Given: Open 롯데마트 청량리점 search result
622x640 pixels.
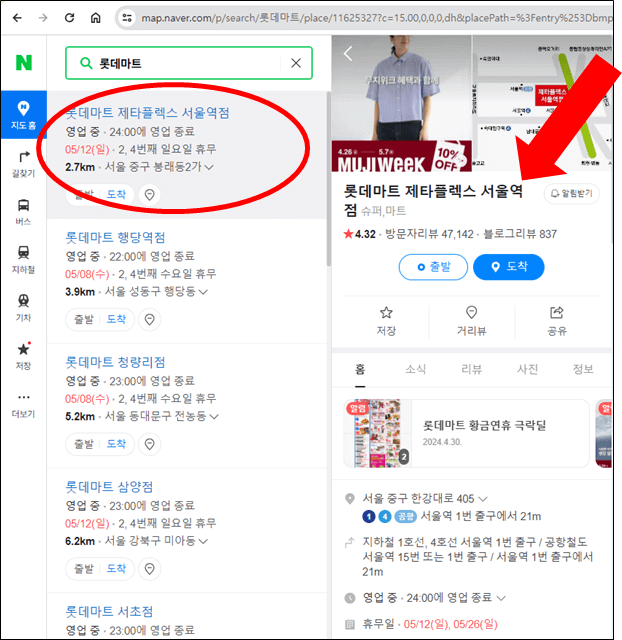Looking at the screenshot, I should coord(116,362).
